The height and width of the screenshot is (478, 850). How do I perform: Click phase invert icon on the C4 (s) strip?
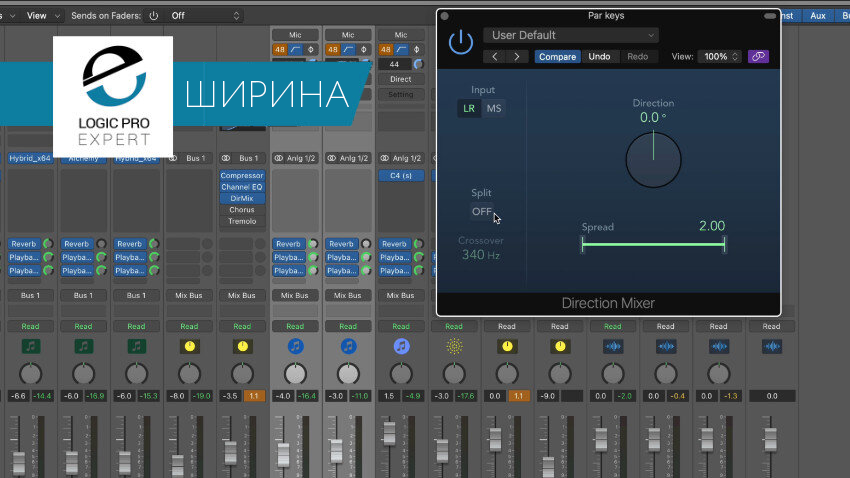[x=416, y=49]
